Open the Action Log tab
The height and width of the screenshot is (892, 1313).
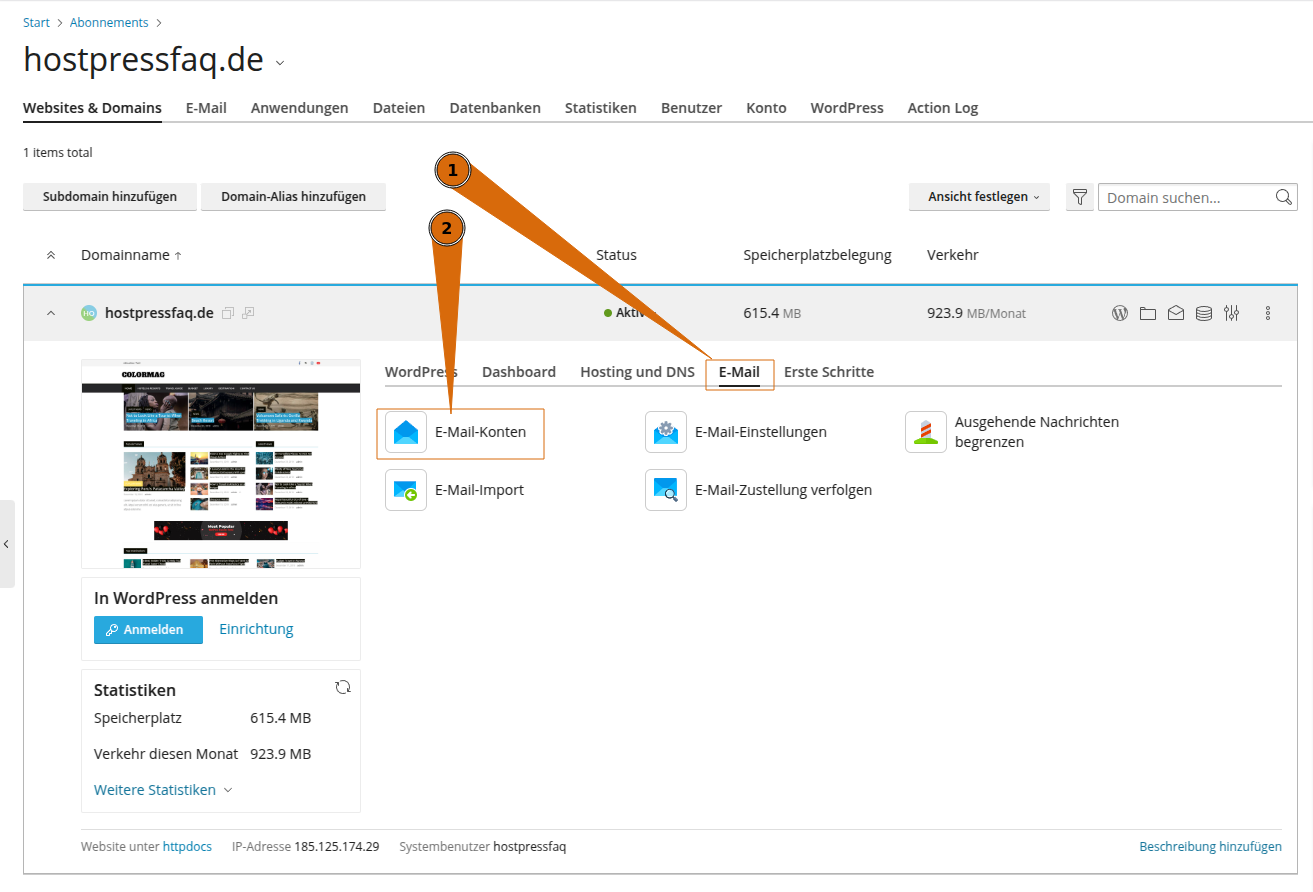coord(943,108)
